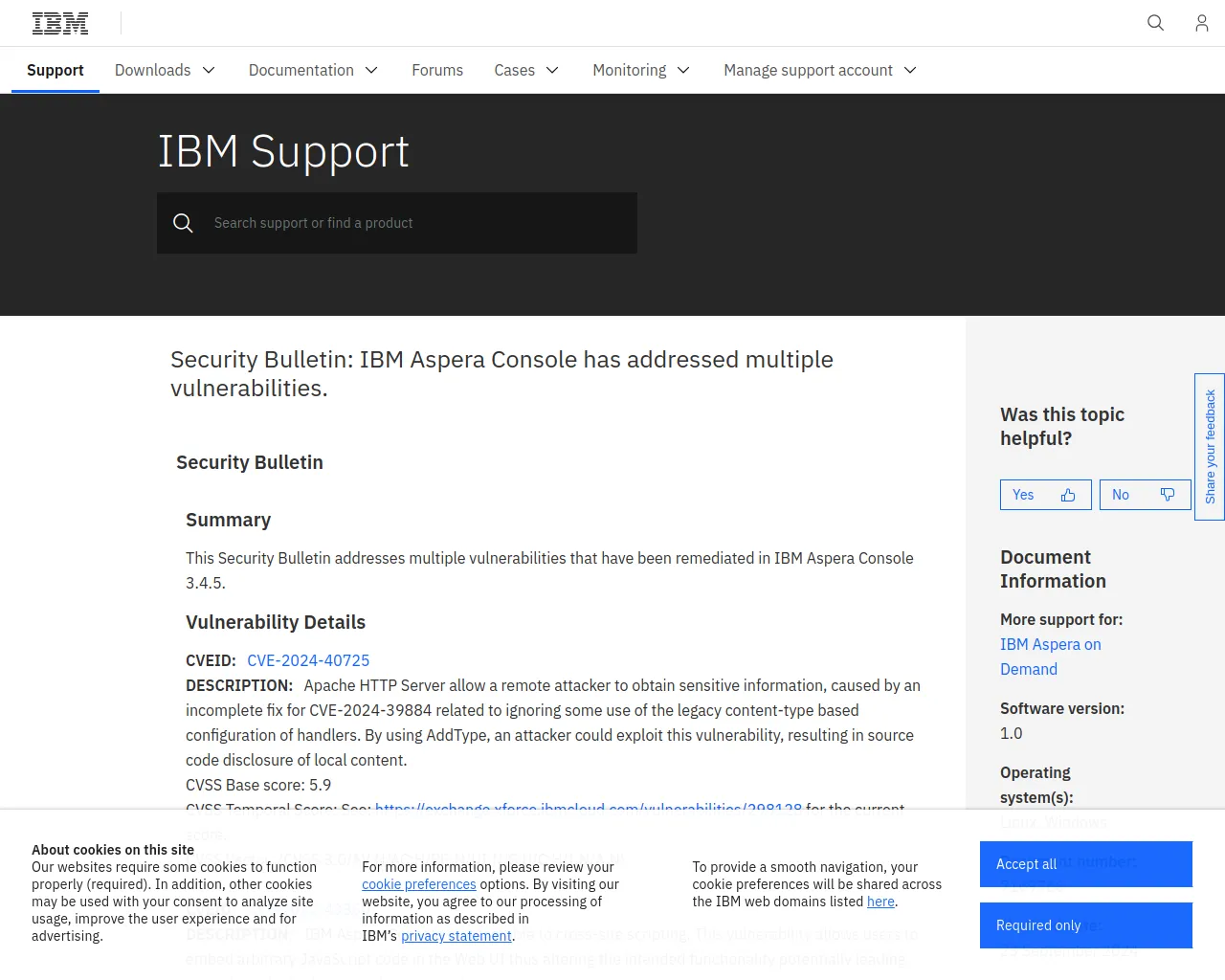Expand the Downloads menu
This screenshot has height=980, width=1225.
(x=165, y=70)
